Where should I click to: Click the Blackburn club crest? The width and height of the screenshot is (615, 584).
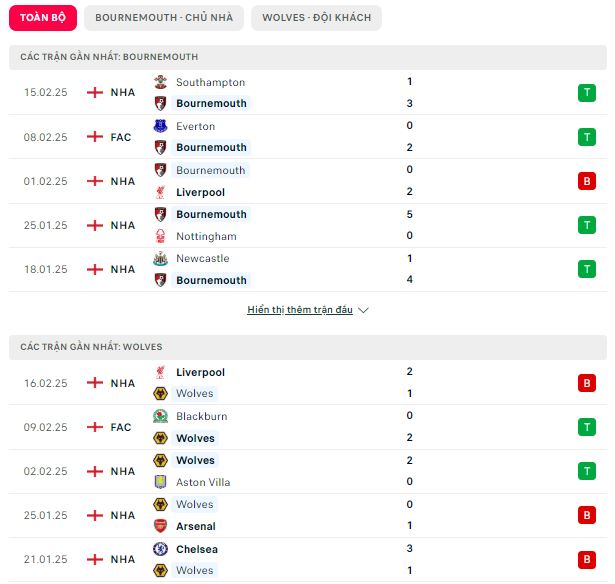(160, 416)
